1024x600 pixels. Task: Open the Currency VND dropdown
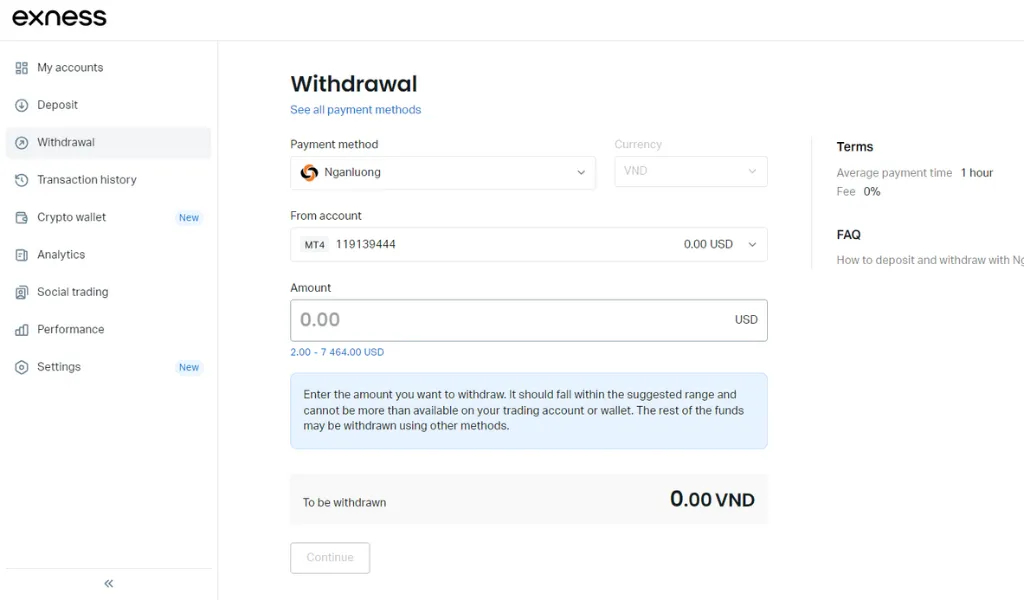pos(690,171)
